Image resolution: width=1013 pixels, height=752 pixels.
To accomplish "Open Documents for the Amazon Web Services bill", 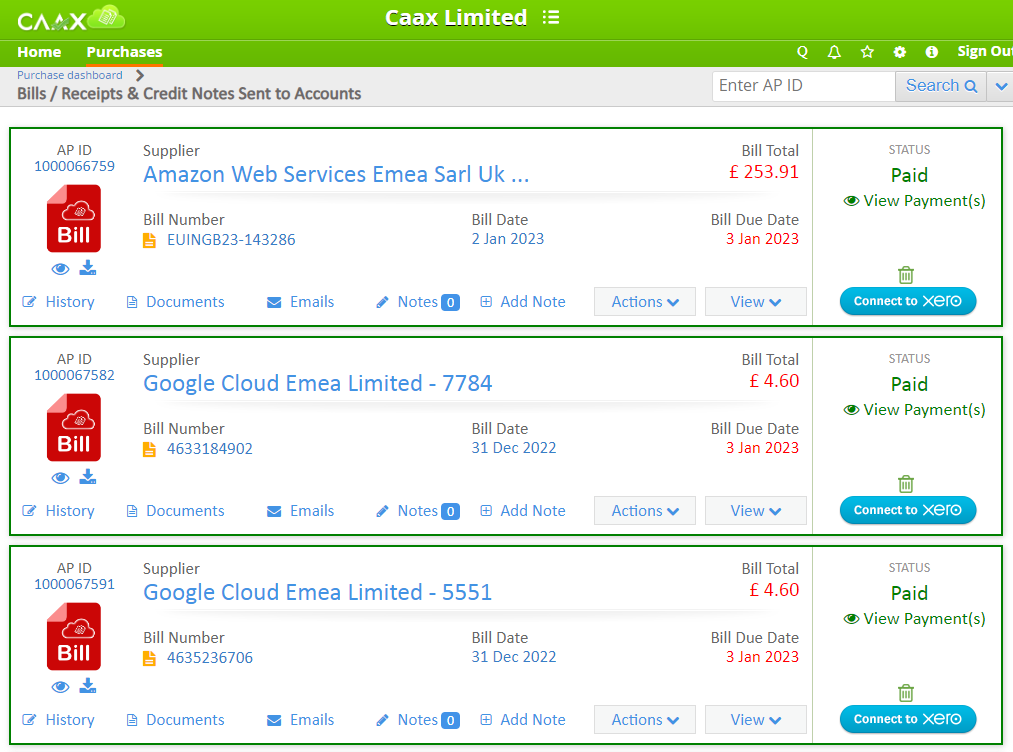I will click(175, 302).
